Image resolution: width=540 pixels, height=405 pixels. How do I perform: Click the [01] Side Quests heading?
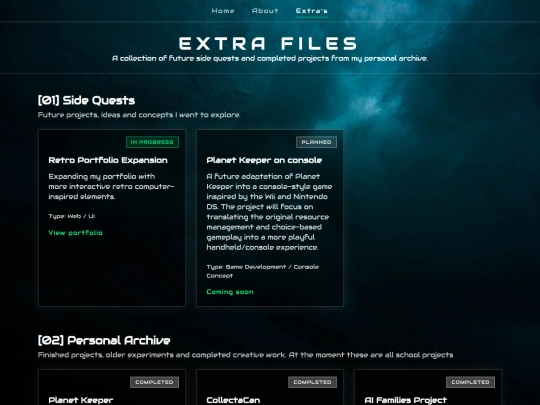click(x=86, y=100)
